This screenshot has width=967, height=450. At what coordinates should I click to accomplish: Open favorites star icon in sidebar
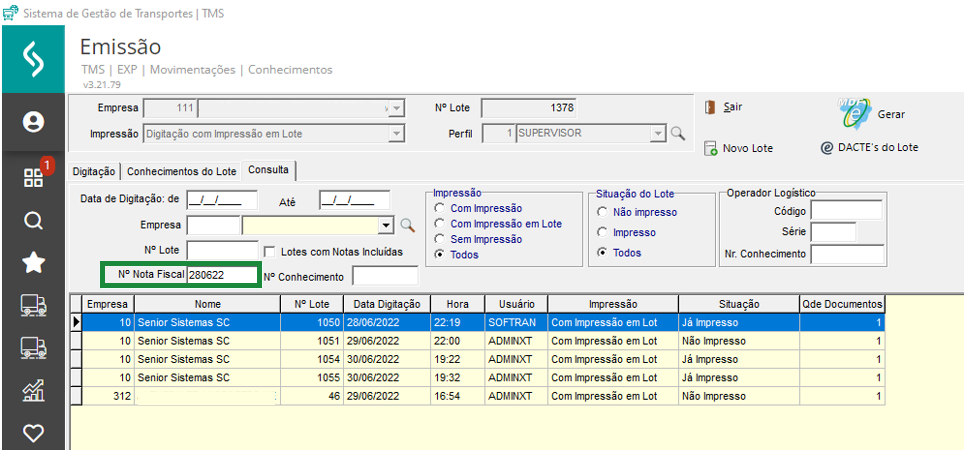point(33,263)
